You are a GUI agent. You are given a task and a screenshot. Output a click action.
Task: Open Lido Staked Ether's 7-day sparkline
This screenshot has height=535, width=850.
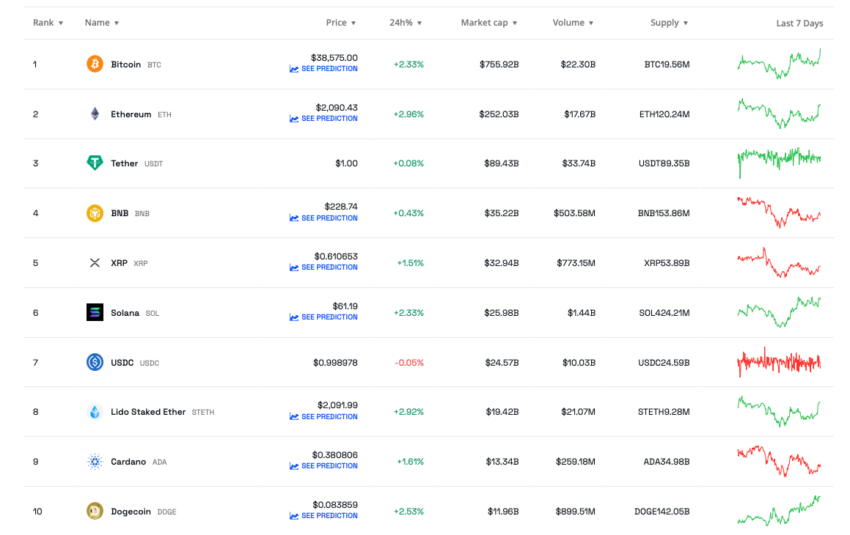pyautogui.click(x=779, y=411)
